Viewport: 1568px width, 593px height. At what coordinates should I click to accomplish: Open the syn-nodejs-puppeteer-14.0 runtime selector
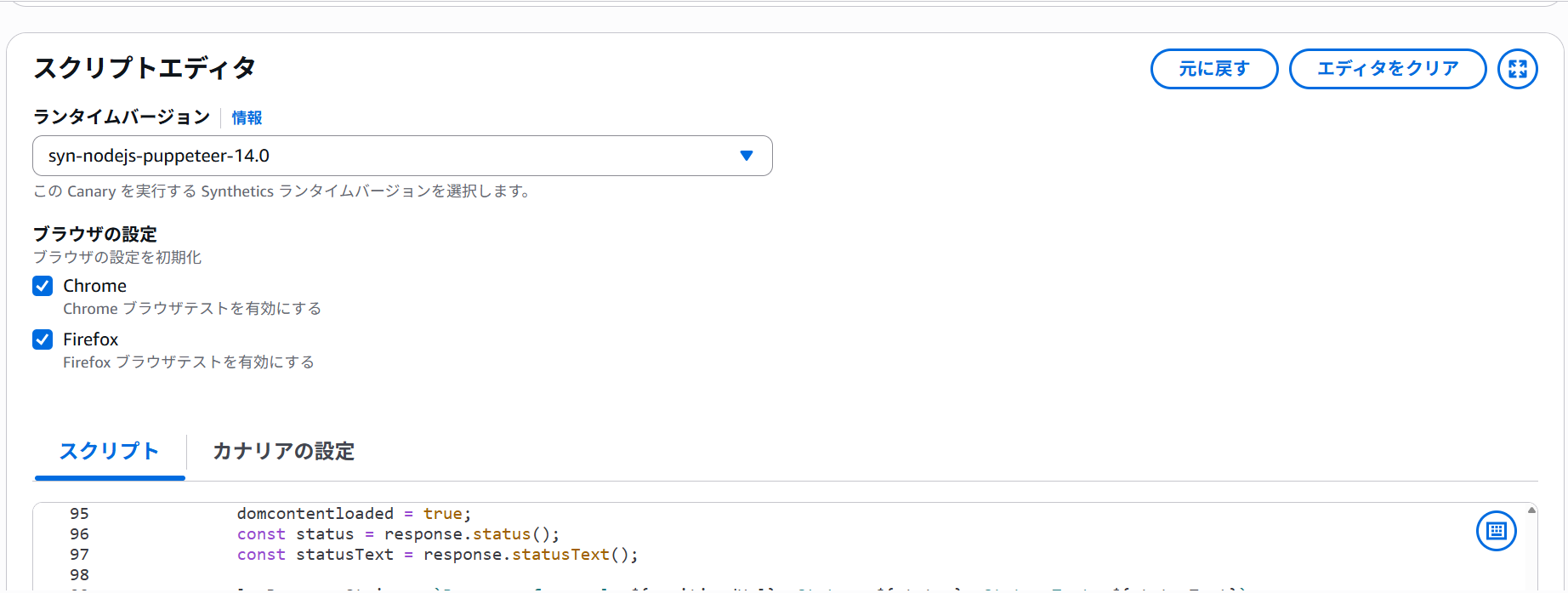click(x=401, y=156)
